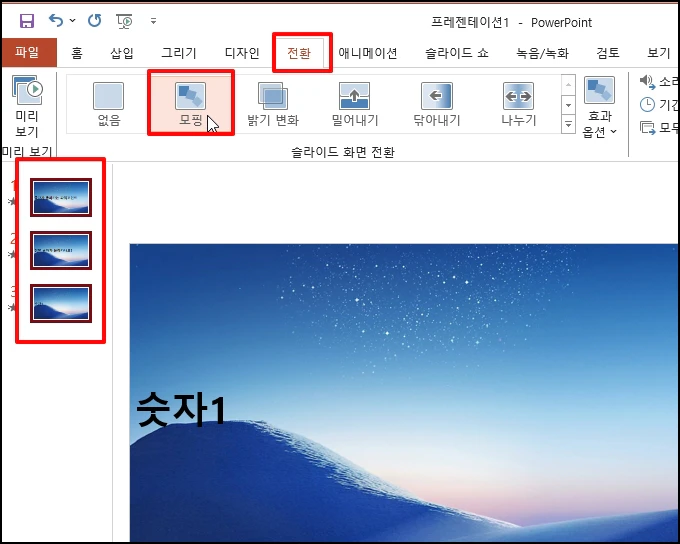Select the 없음 transition
The width and height of the screenshot is (680, 544).
coord(108,104)
